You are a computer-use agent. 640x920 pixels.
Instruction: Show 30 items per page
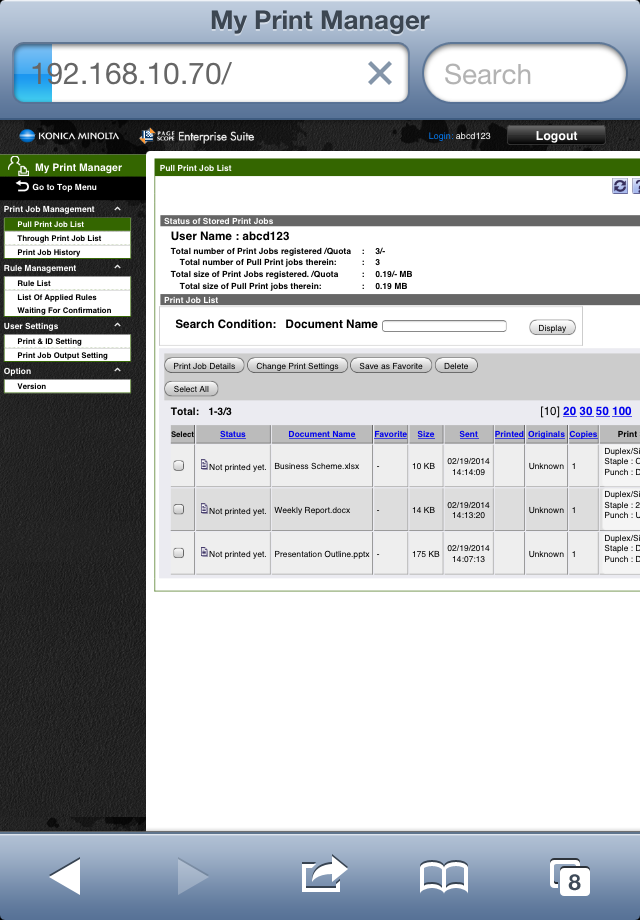[585, 411]
